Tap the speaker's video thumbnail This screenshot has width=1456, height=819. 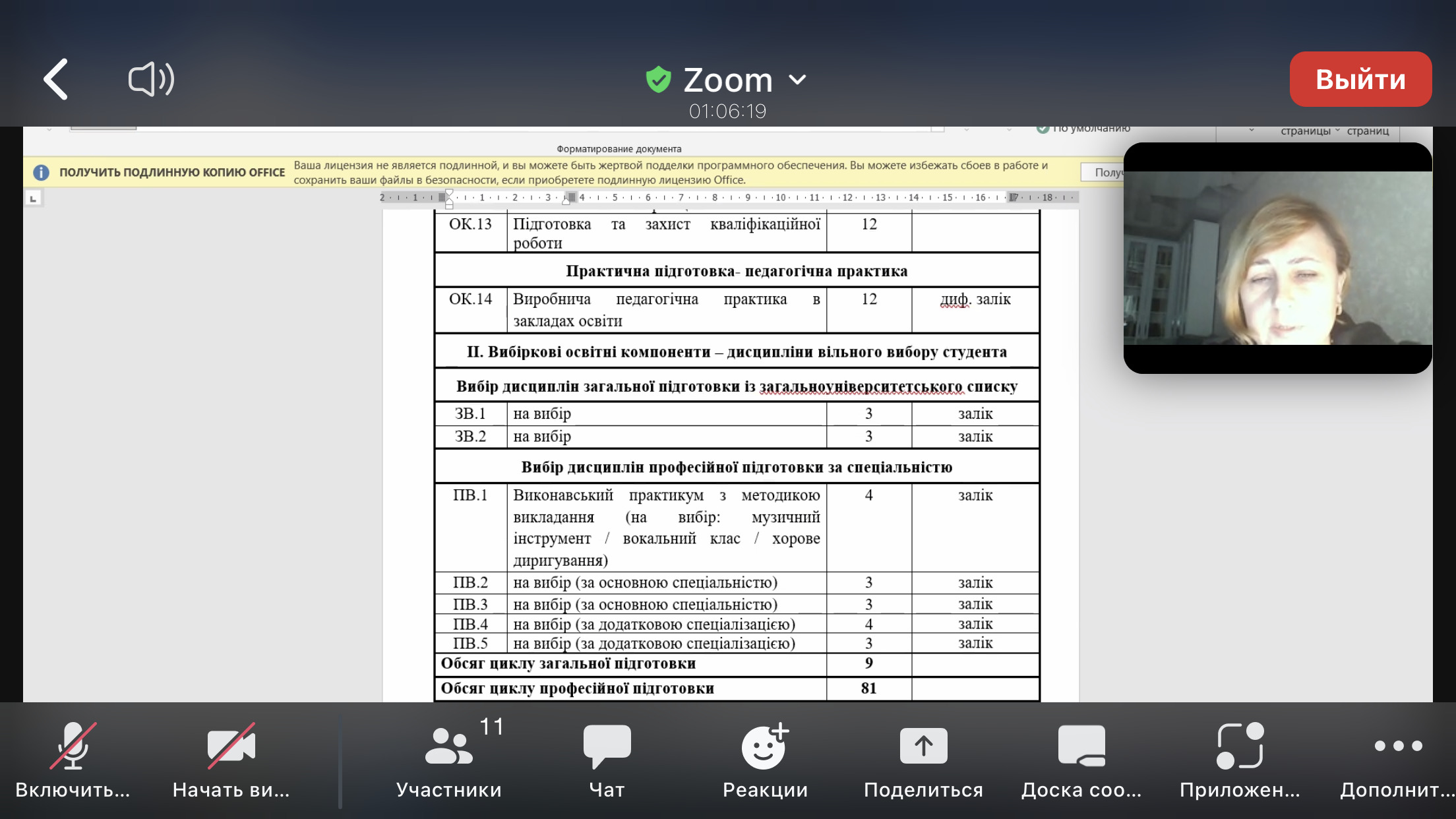pyautogui.click(x=1277, y=258)
